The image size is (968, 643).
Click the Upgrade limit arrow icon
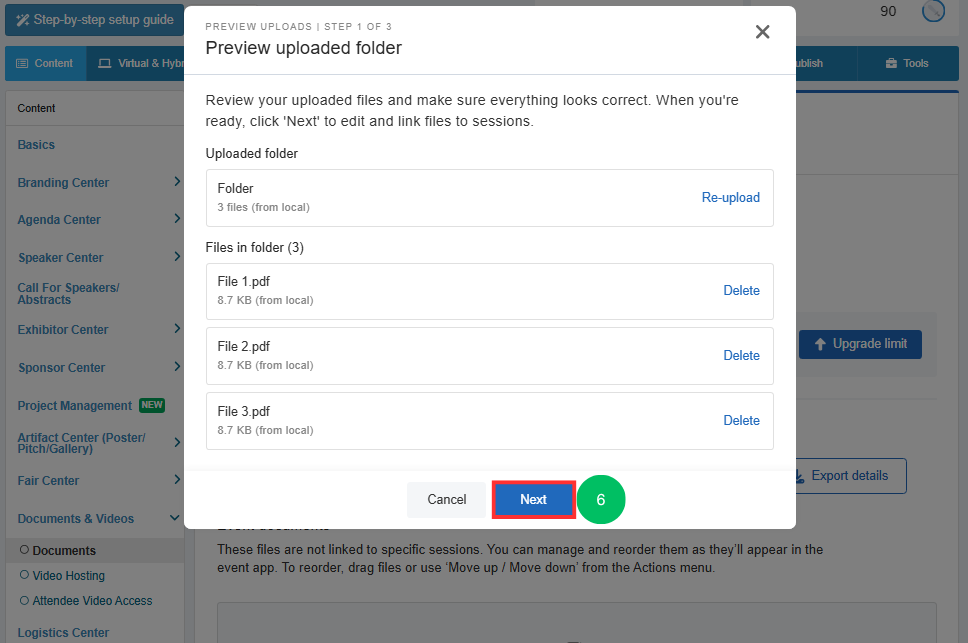pos(820,344)
